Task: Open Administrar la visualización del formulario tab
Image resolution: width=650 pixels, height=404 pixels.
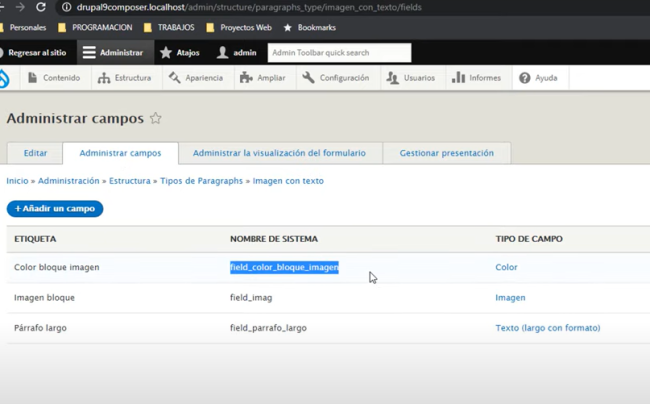Action: point(279,153)
